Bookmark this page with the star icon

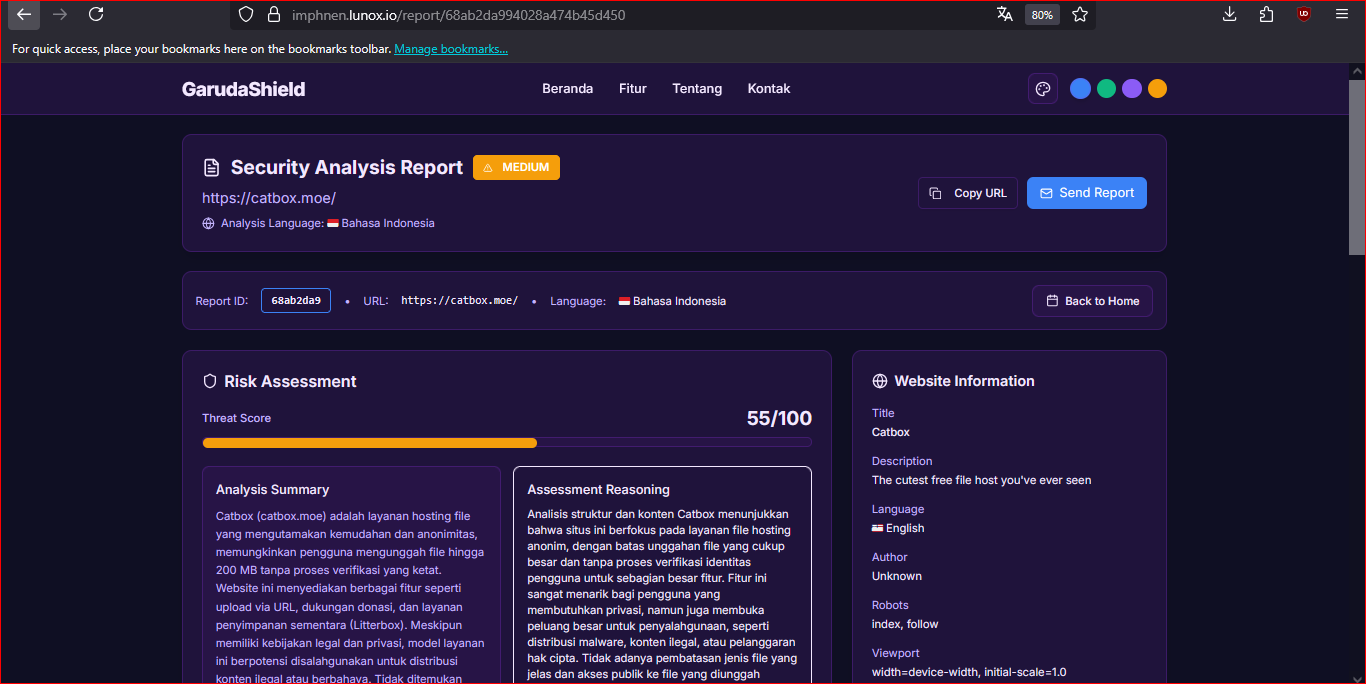click(1080, 15)
